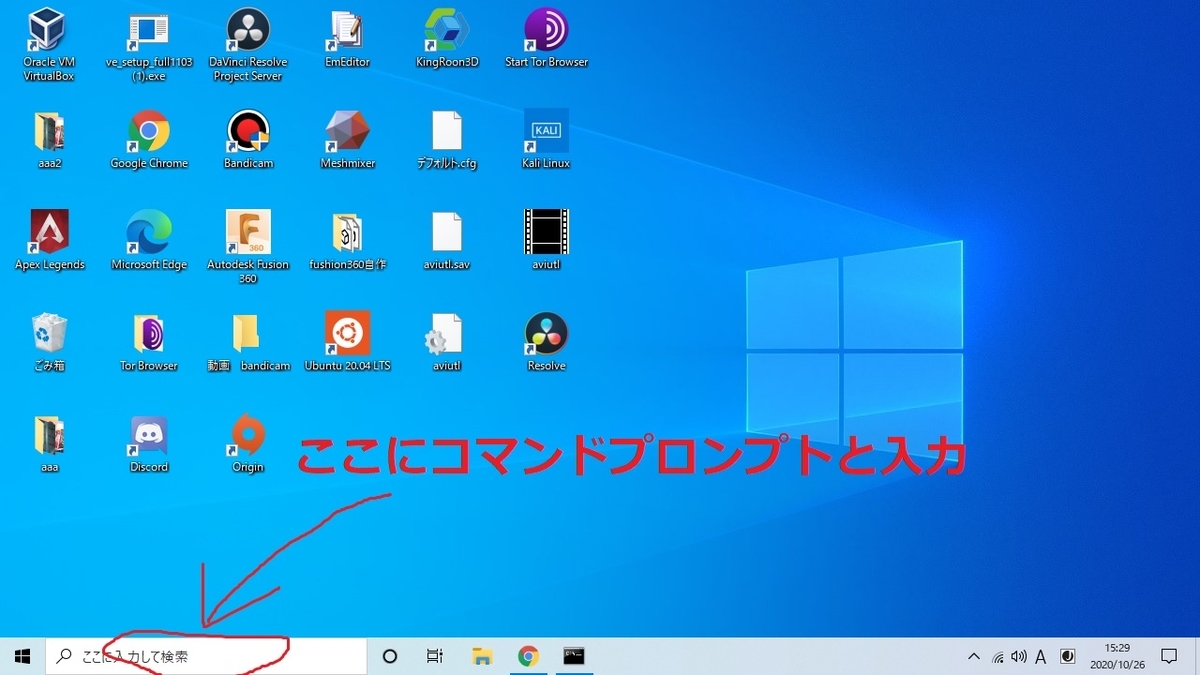Open the Action Center notifications
The height and width of the screenshot is (675, 1200).
1169,656
